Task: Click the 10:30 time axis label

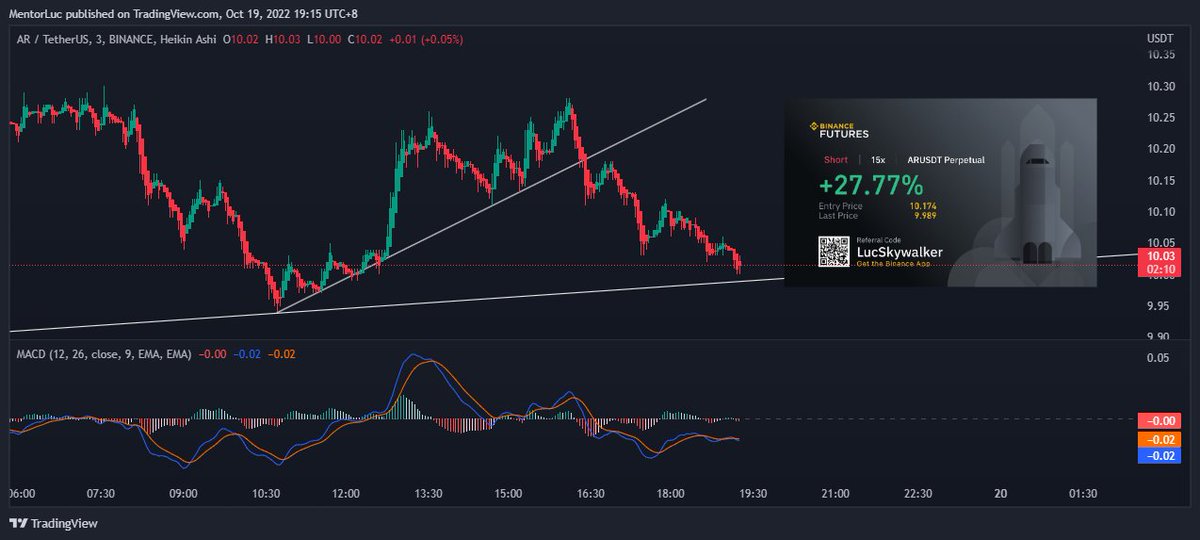Action: click(265, 493)
